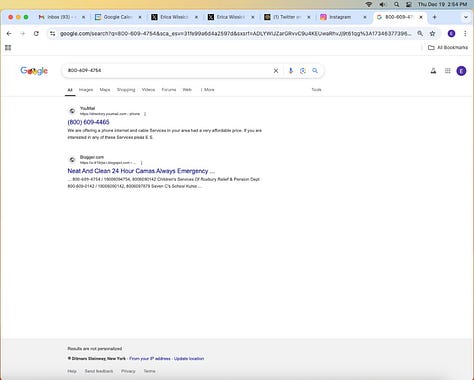Click the browser forward arrow
Screen dimensions: 474x380
point(23,34)
